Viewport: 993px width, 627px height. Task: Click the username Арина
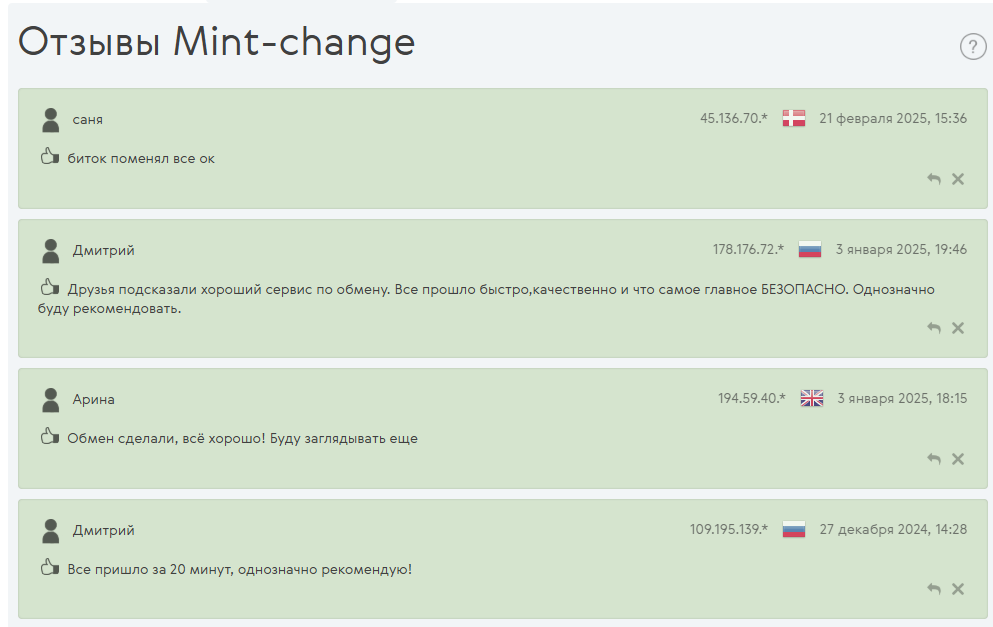point(94,400)
